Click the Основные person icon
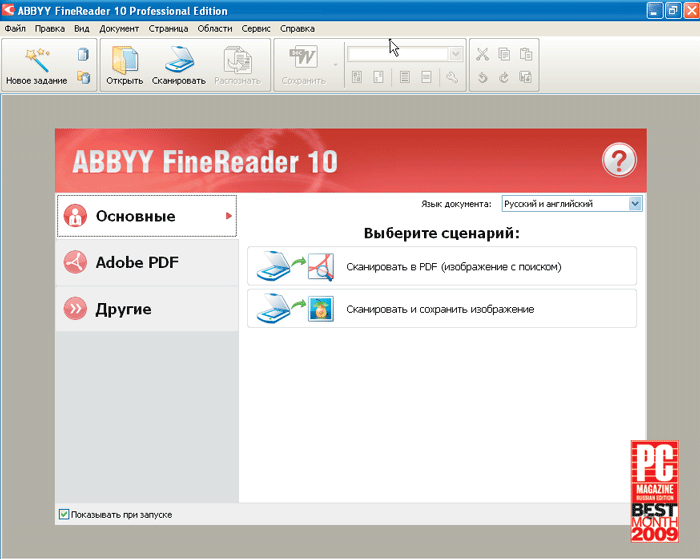Viewport: 700px width, 559px height. tap(75, 216)
